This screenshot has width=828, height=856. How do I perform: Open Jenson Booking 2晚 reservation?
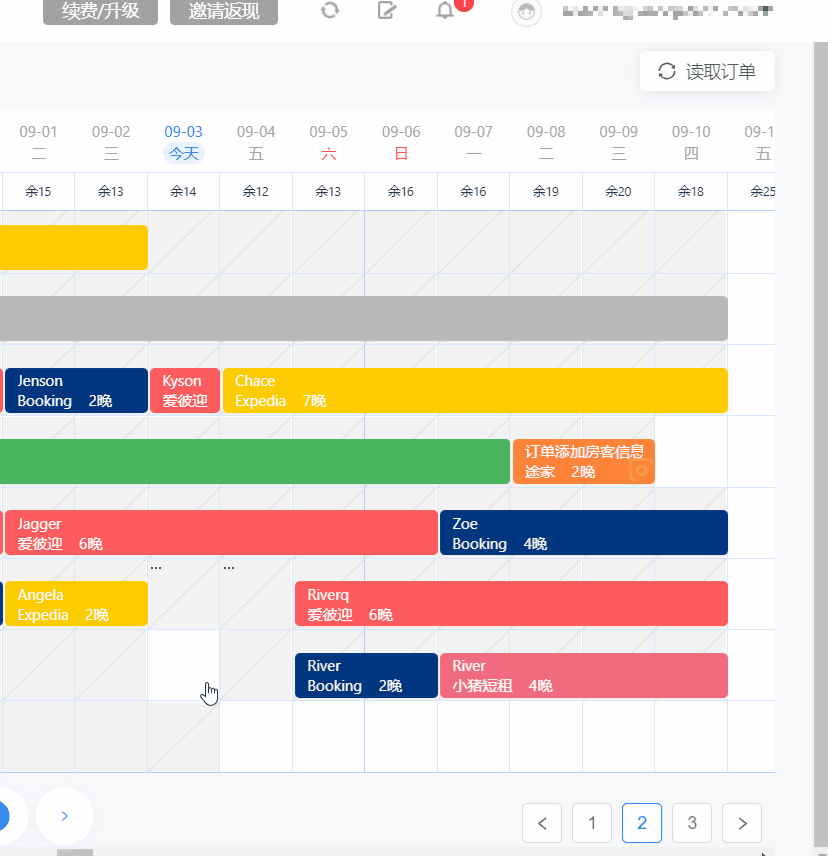(x=76, y=391)
